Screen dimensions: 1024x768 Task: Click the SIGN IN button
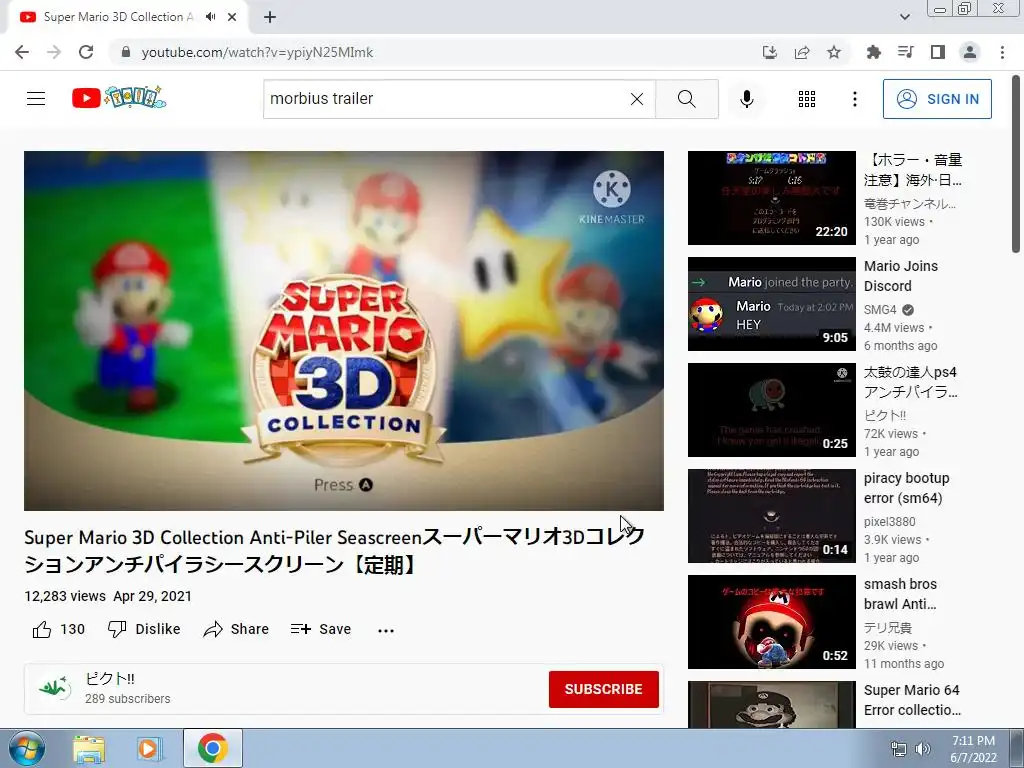tap(937, 99)
